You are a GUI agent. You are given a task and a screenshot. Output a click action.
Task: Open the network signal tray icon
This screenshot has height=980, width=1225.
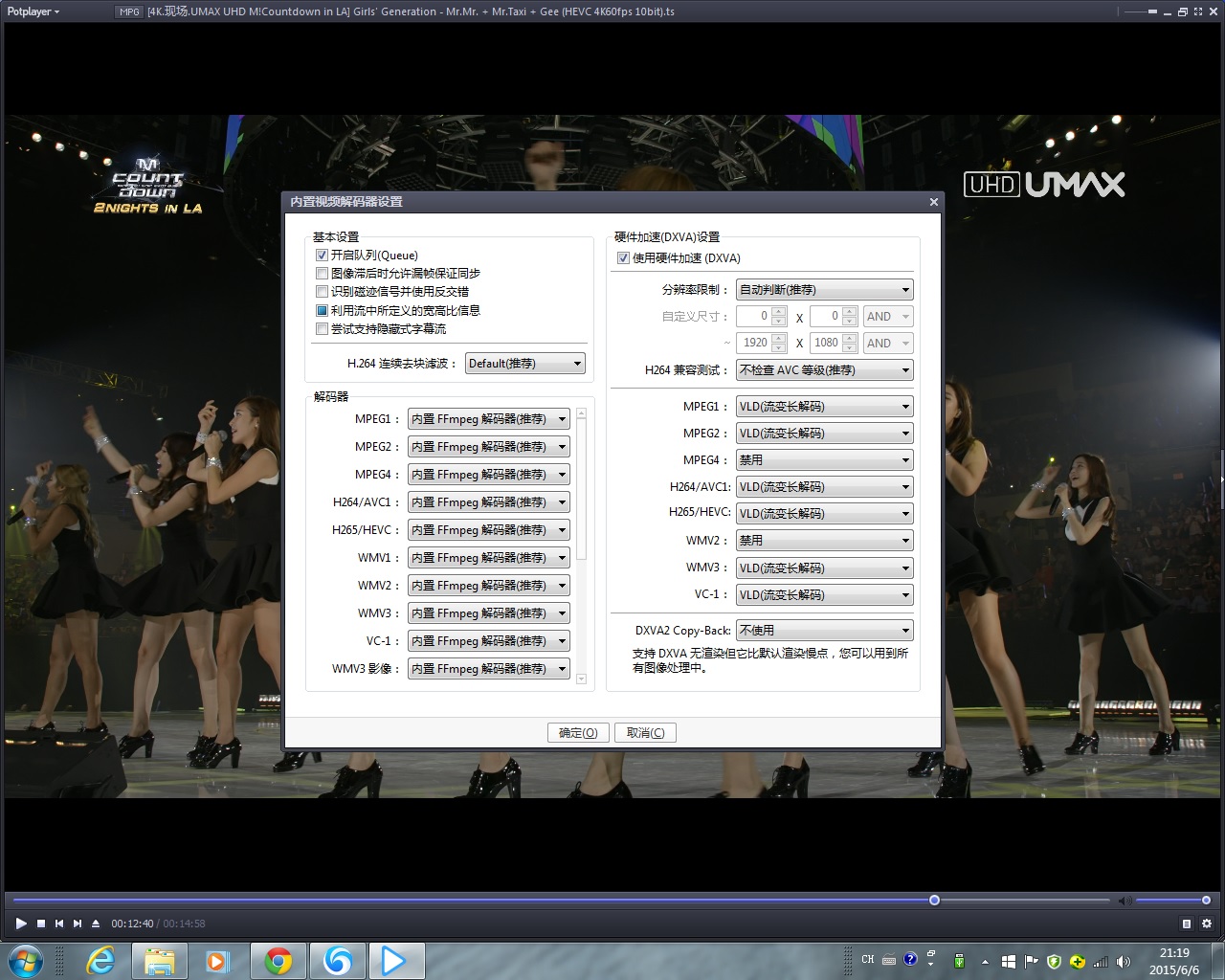pyautogui.click(x=1101, y=962)
